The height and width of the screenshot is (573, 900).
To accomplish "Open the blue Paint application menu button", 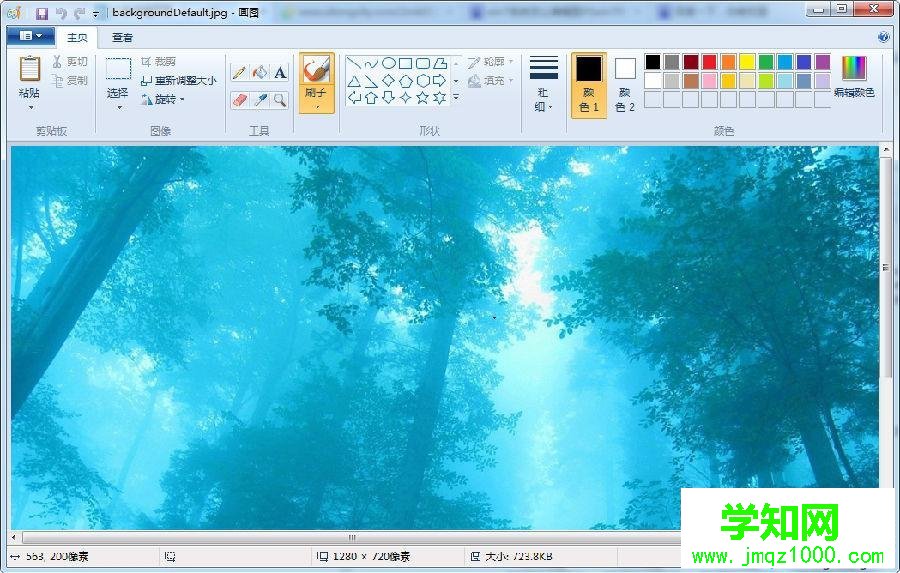I will click(31, 36).
